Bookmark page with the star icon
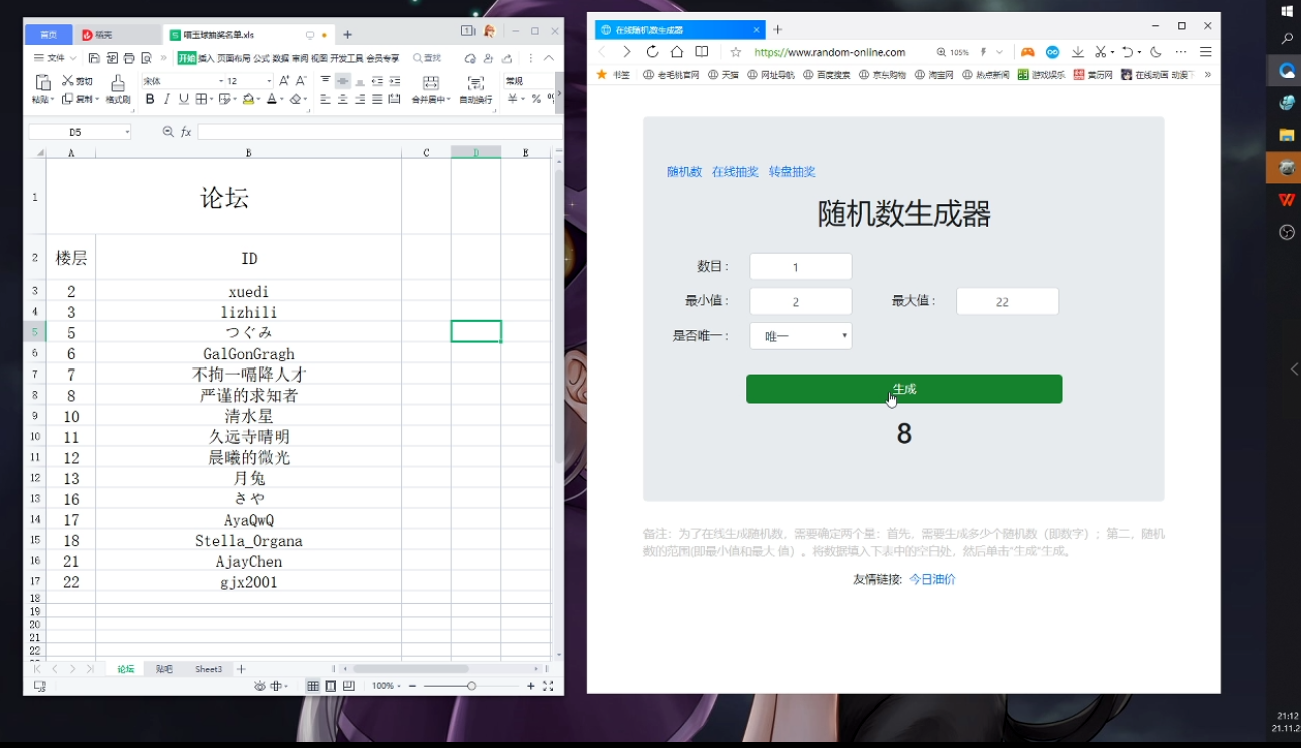This screenshot has width=1301, height=748. pos(736,52)
